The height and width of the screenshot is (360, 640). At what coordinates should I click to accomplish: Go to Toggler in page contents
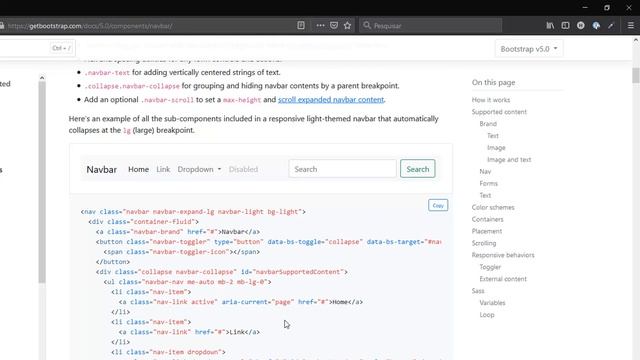click(490, 267)
